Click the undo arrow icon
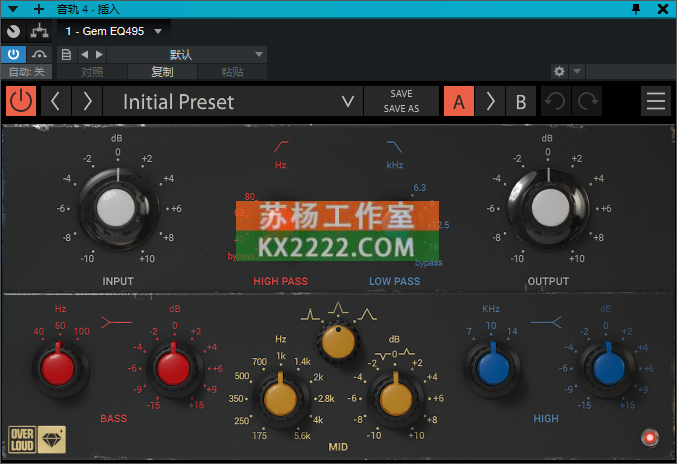This screenshot has width=677, height=464. click(555, 101)
